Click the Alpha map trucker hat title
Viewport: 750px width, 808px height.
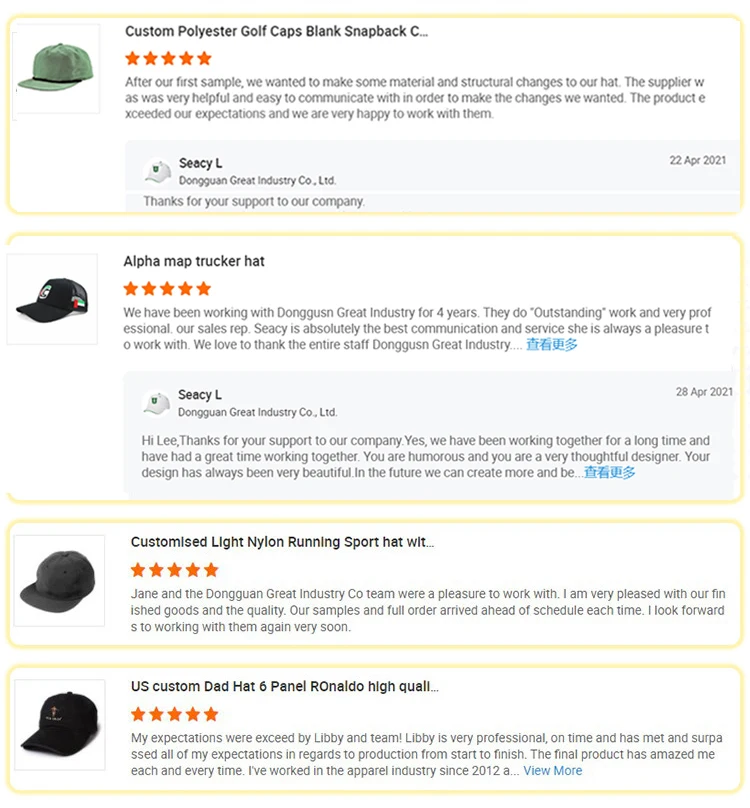[x=194, y=261]
